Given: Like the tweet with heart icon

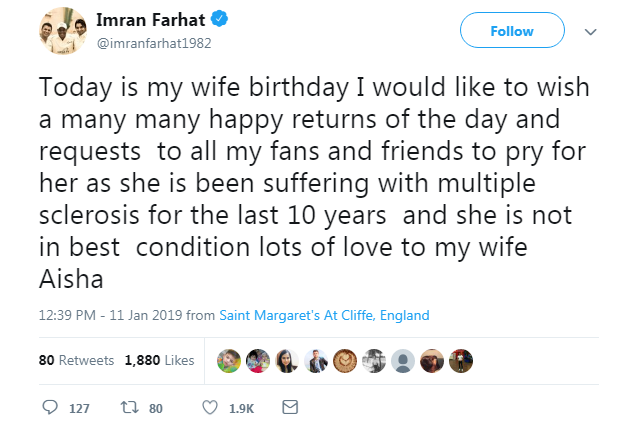Looking at the screenshot, I should pyautogui.click(x=210, y=408).
